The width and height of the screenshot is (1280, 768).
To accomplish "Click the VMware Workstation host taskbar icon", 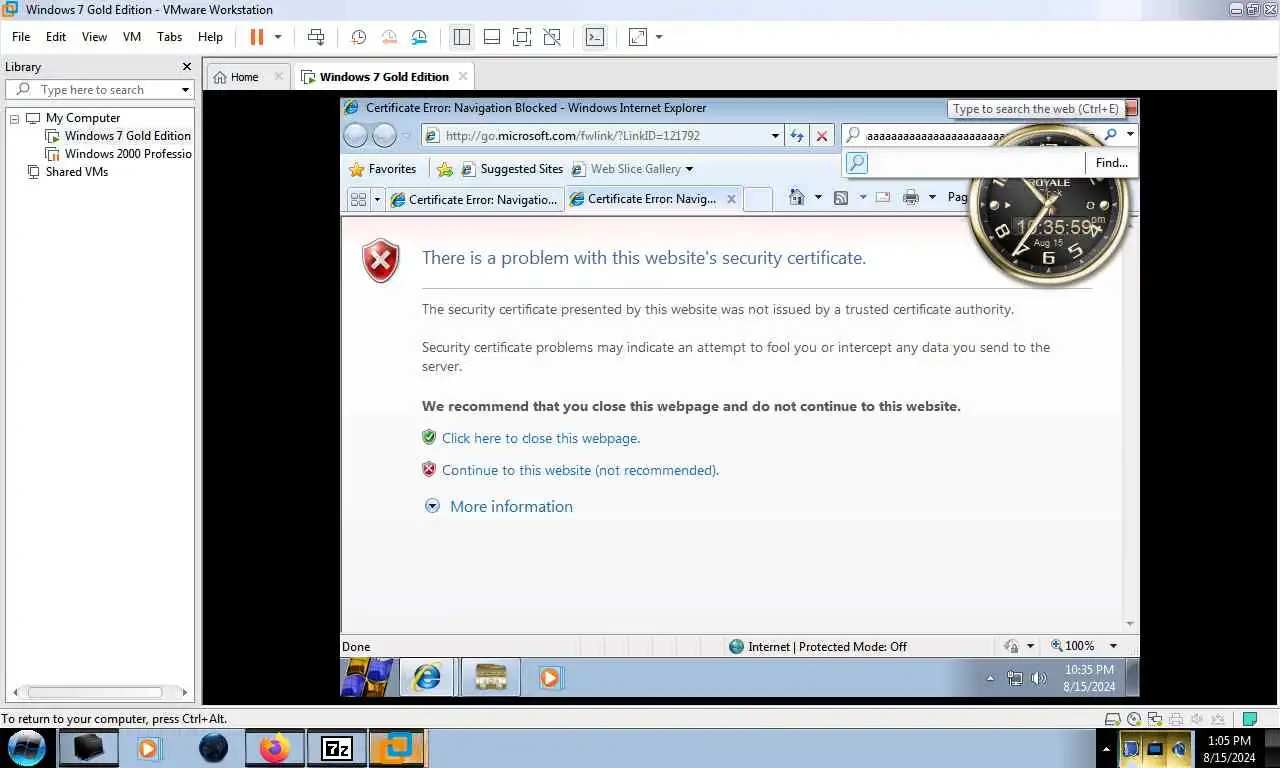I will click(x=398, y=748).
